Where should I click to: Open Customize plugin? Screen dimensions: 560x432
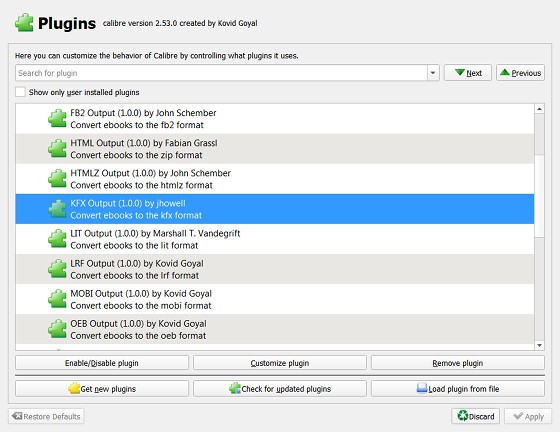[280, 363]
